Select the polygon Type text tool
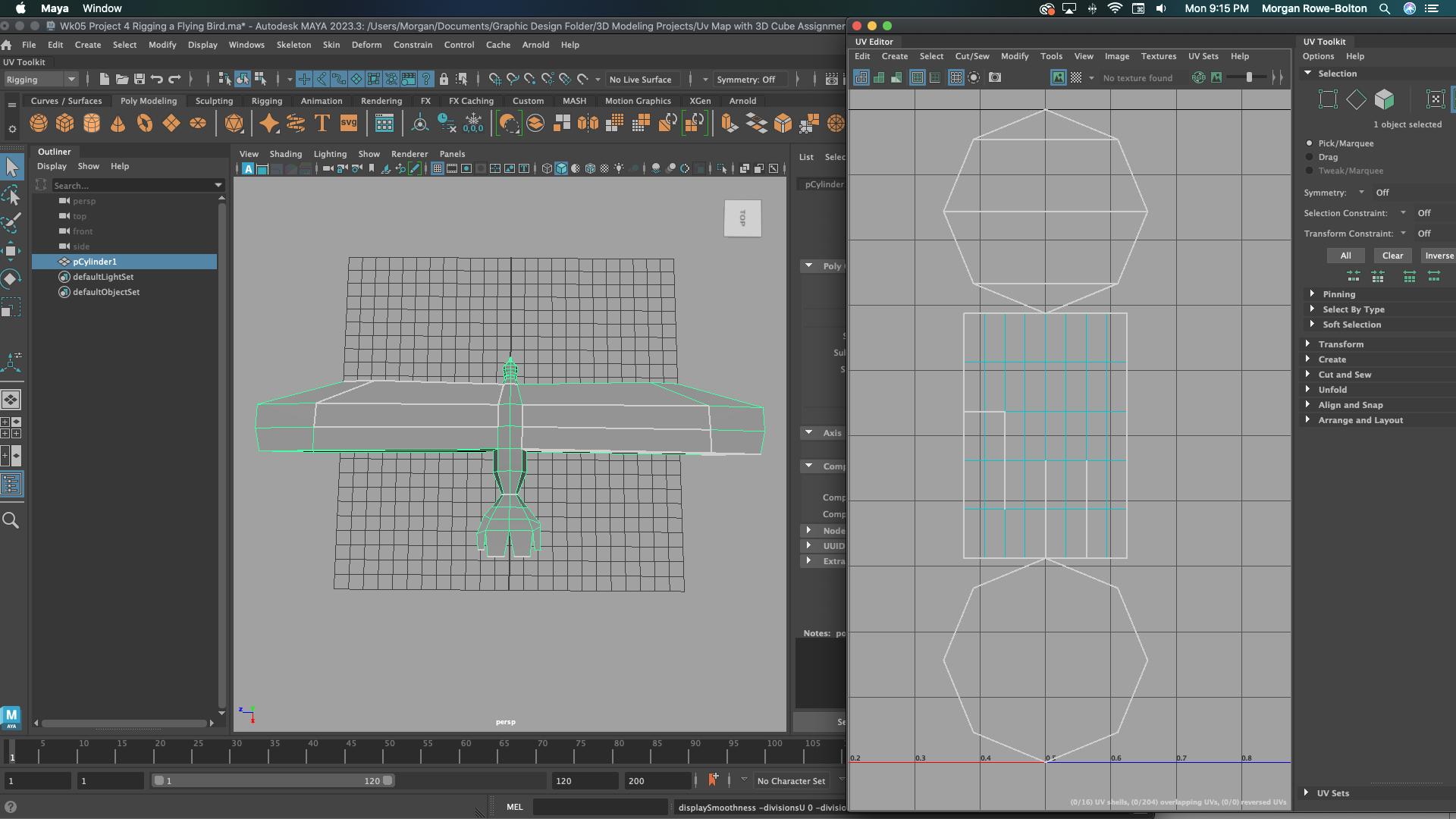The width and height of the screenshot is (1456, 819). (x=322, y=123)
